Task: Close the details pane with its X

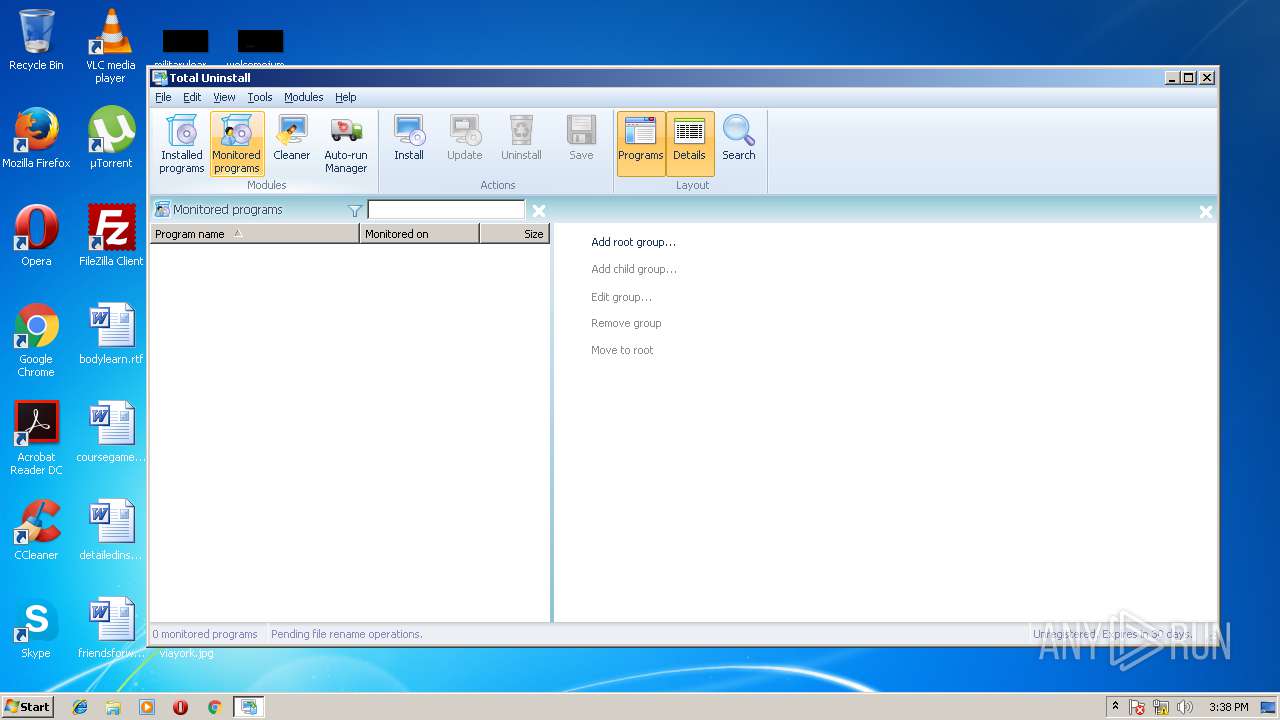Action: [1206, 212]
